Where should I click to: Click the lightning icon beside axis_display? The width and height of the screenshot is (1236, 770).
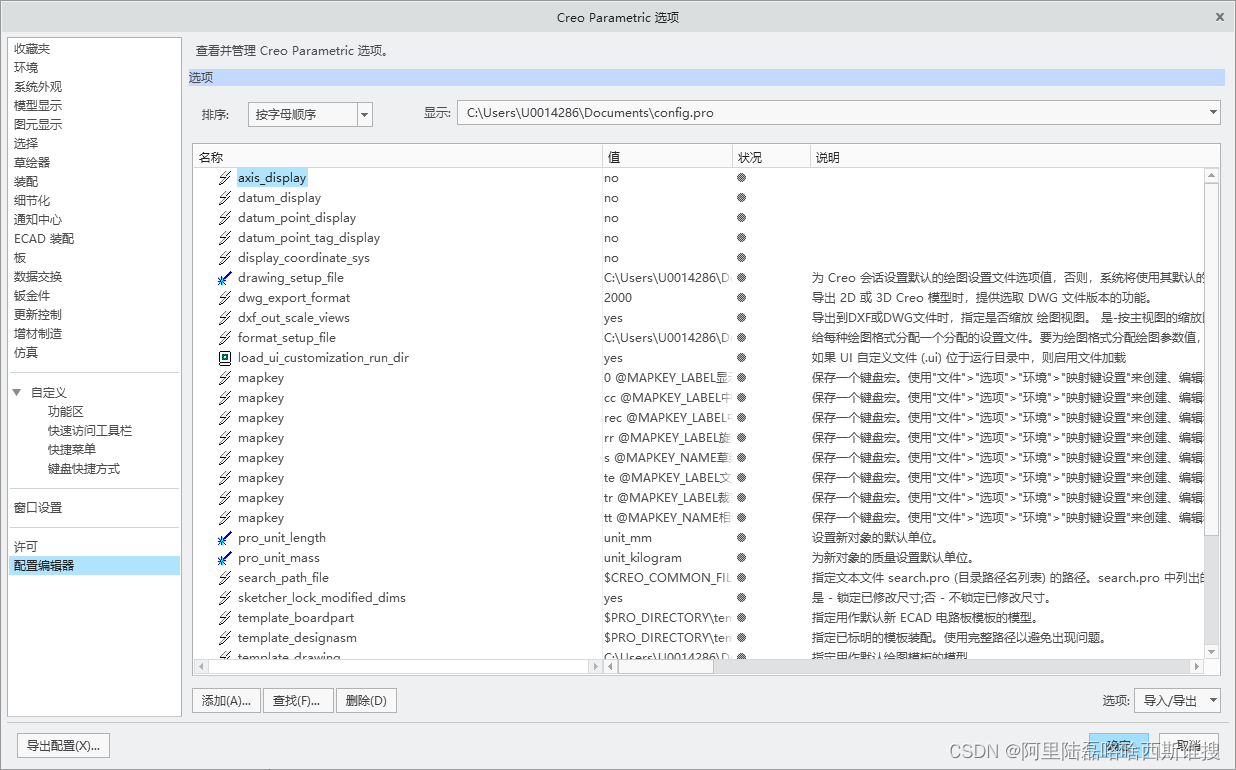point(225,178)
